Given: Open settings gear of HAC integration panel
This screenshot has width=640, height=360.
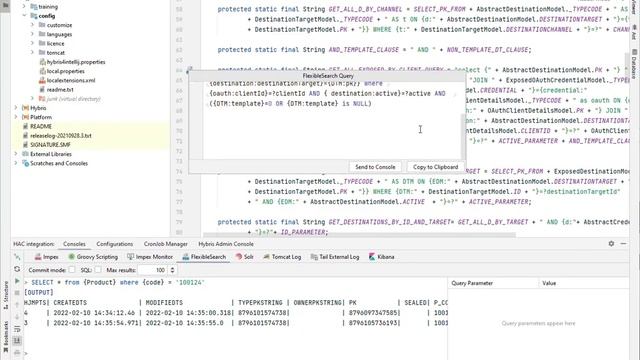Looking at the screenshot, I should tap(611, 243).
